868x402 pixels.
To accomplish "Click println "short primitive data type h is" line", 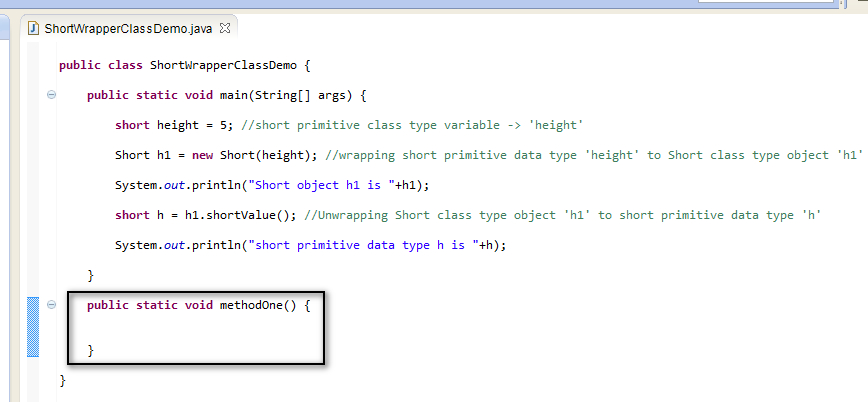I will pos(311,245).
